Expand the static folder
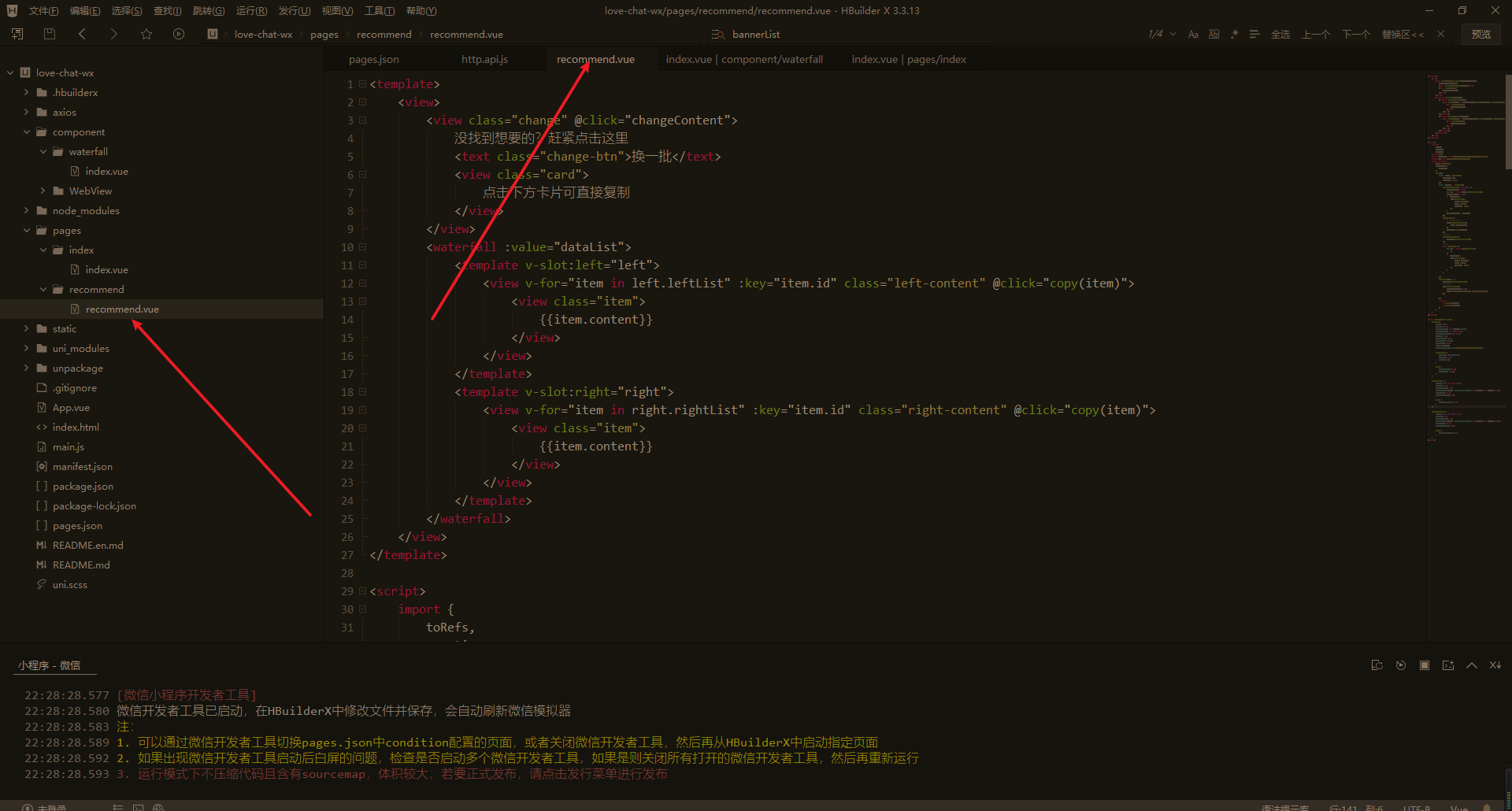Viewport: 1512px width, 811px height. 26,328
